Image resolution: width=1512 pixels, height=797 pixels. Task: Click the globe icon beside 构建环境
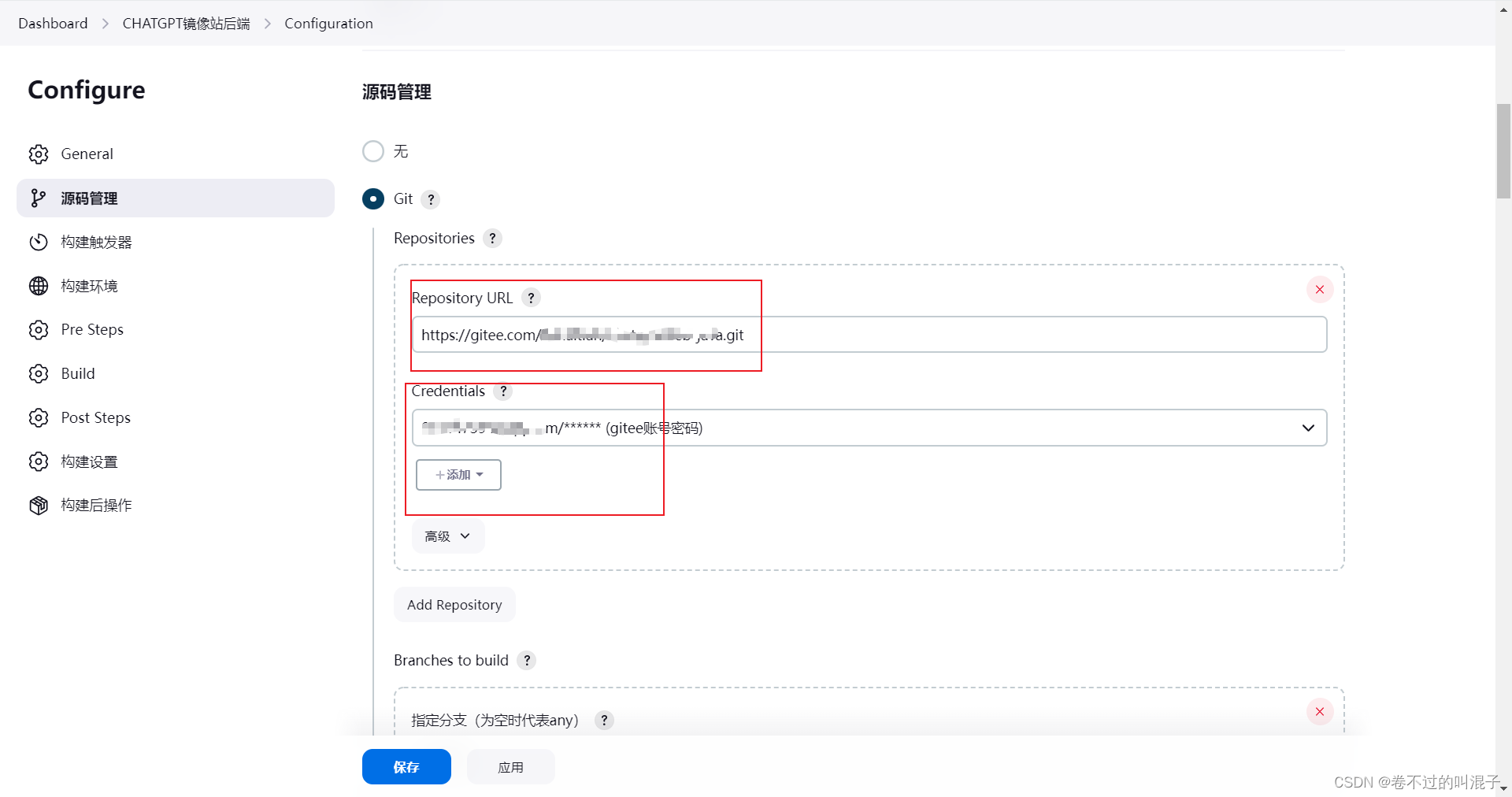39,286
